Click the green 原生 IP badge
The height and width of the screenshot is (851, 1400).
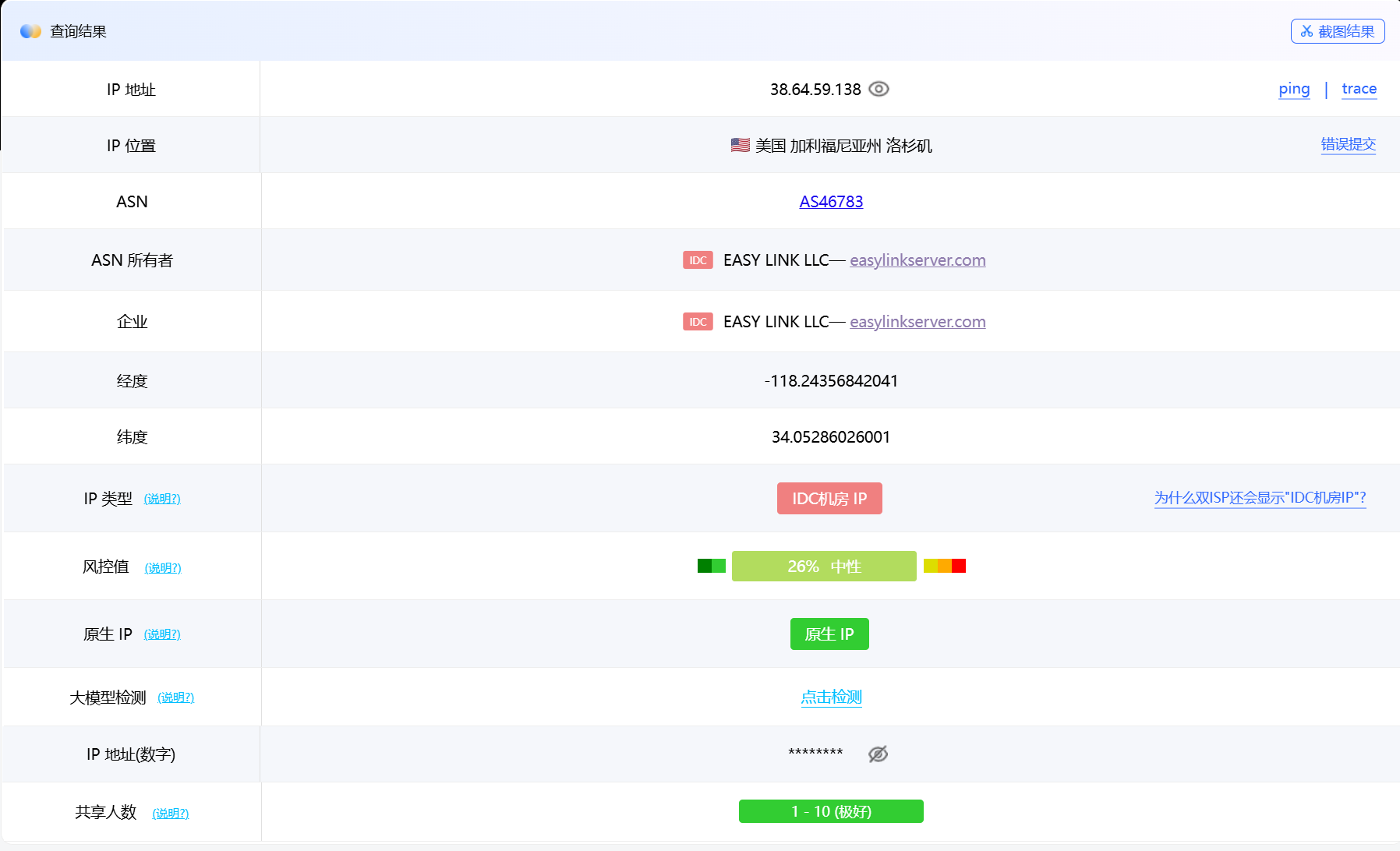pyautogui.click(x=829, y=634)
